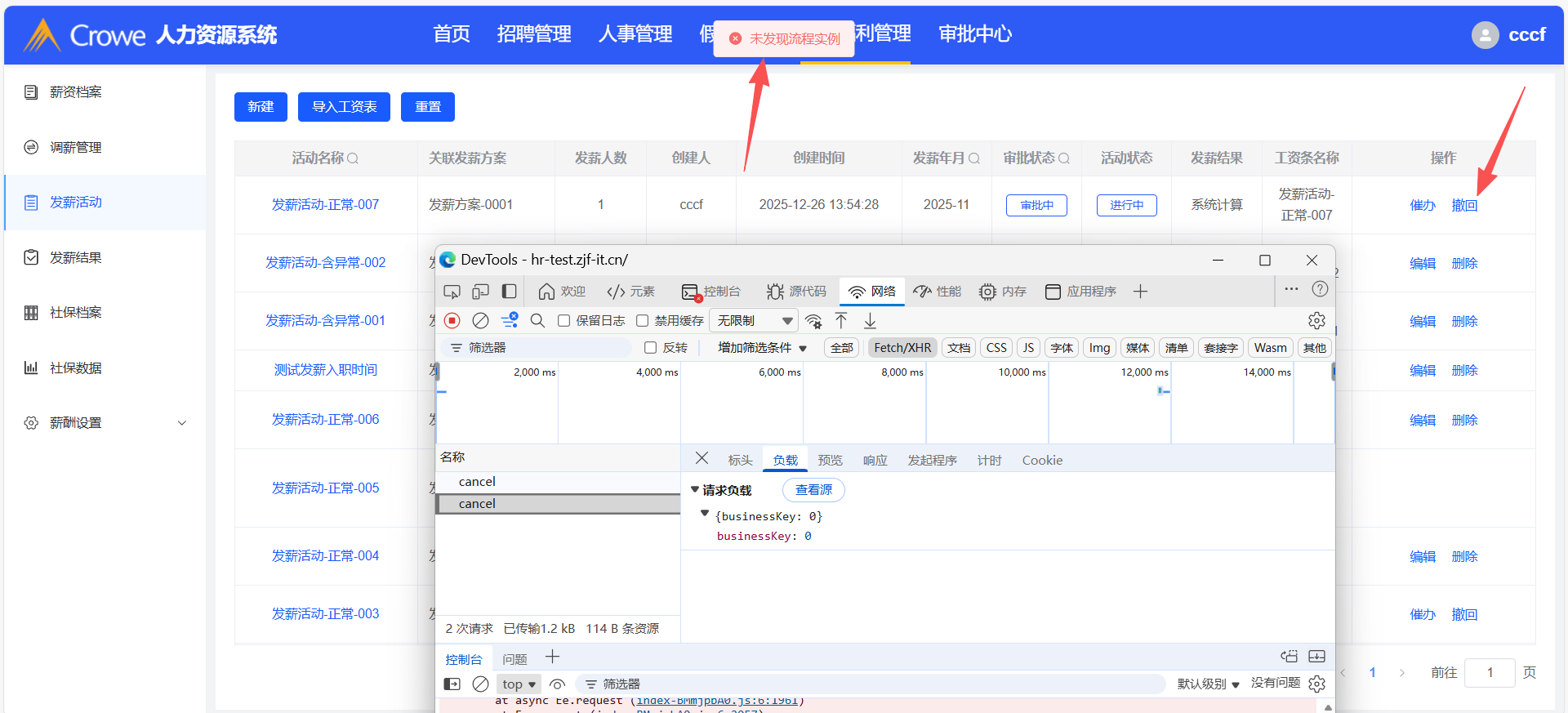Open the 审批中心 top navigation item

click(x=975, y=34)
